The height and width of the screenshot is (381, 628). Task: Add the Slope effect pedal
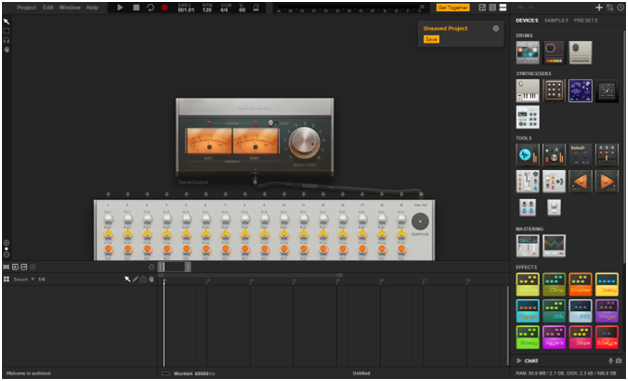tap(580, 337)
